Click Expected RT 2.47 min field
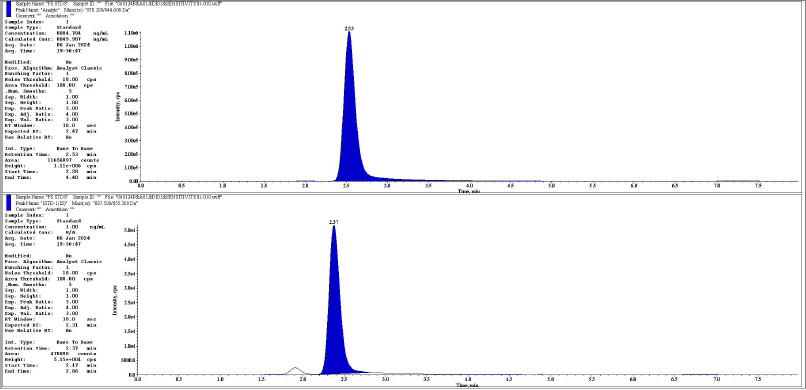 coord(51,132)
